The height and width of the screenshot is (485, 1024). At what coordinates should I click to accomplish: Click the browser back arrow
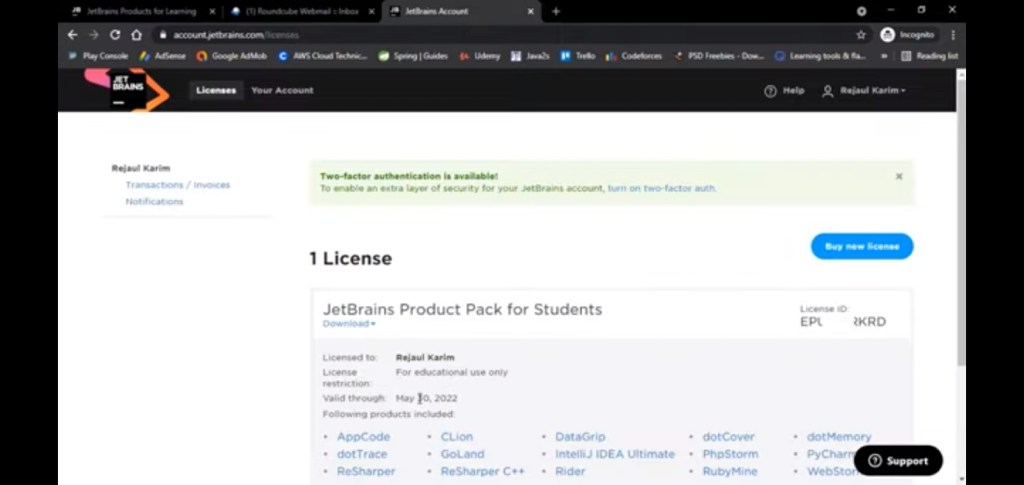click(72, 35)
